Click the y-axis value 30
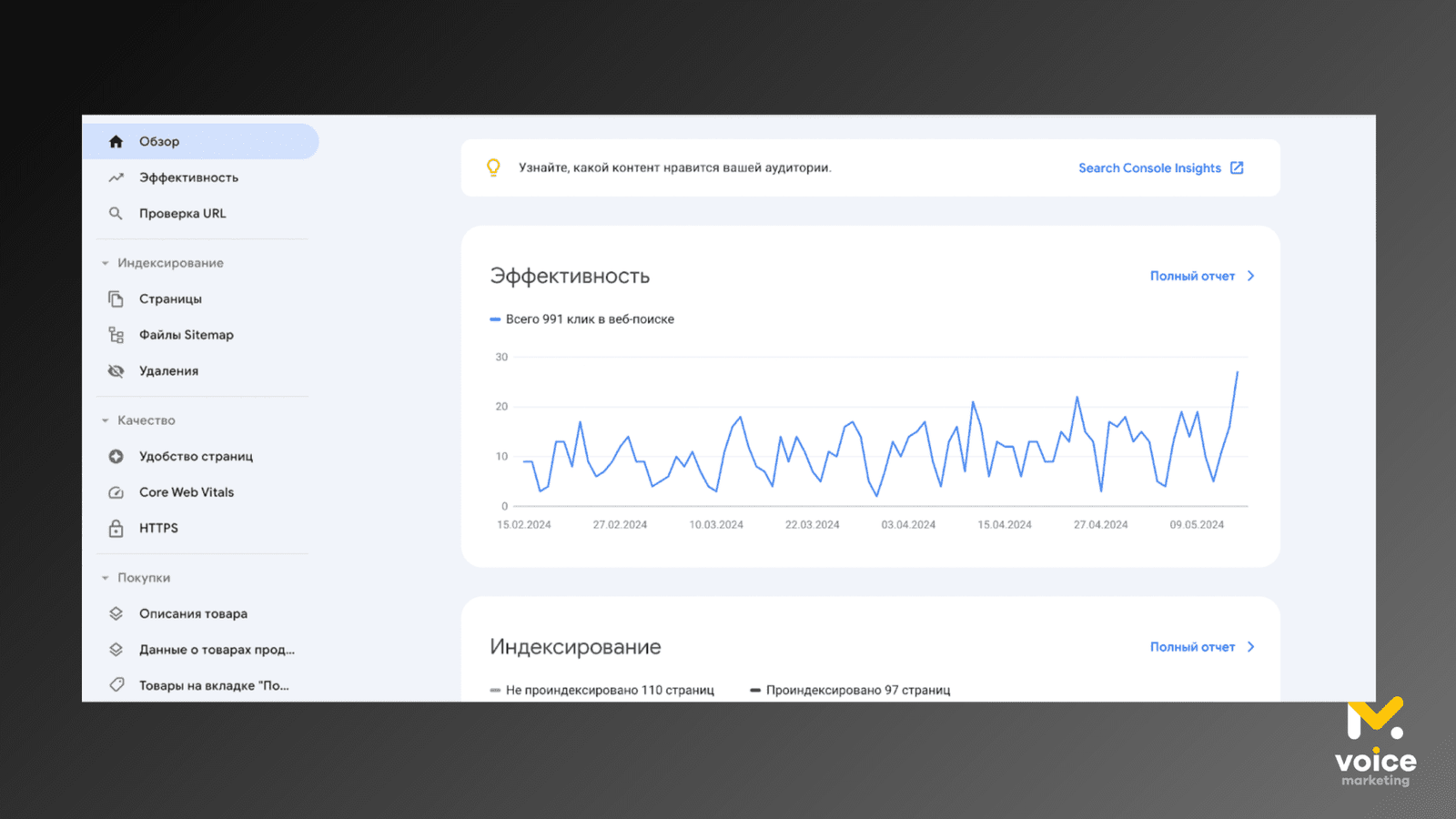This screenshot has width=1456, height=819. click(501, 357)
